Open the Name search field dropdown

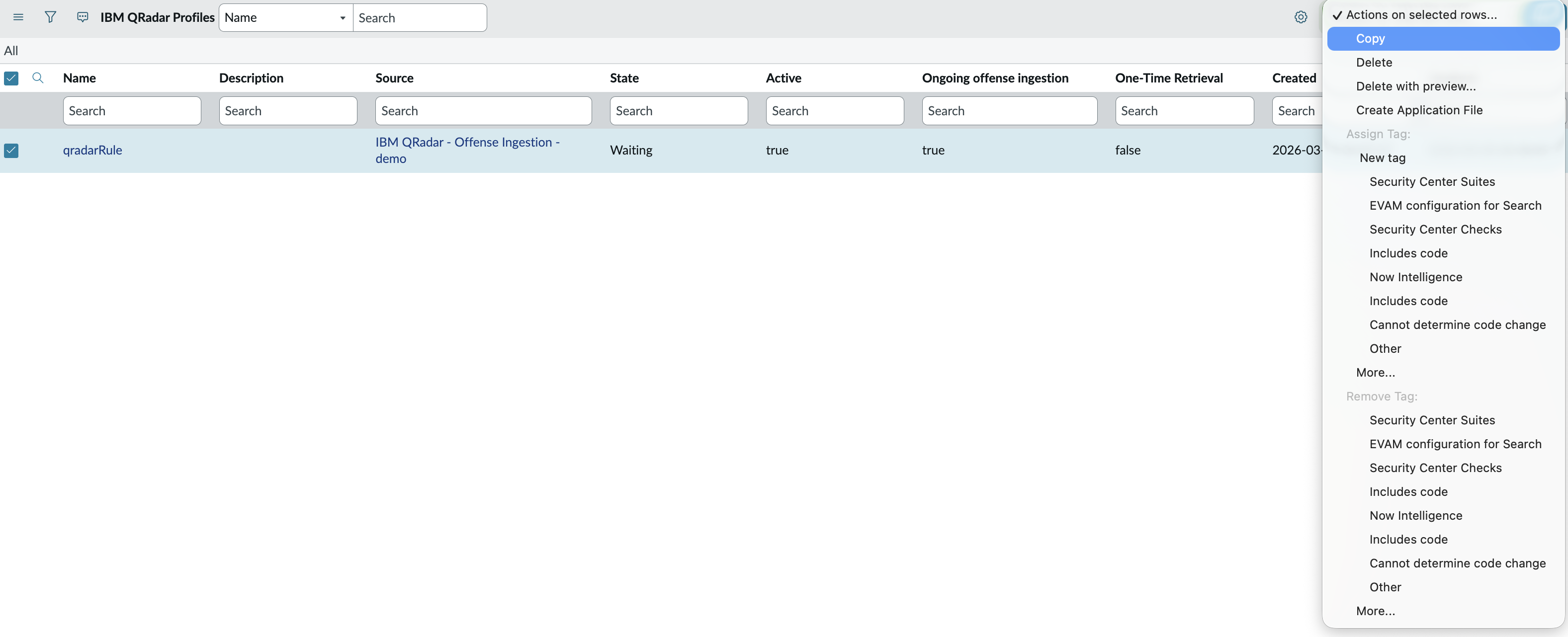[285, 18]
